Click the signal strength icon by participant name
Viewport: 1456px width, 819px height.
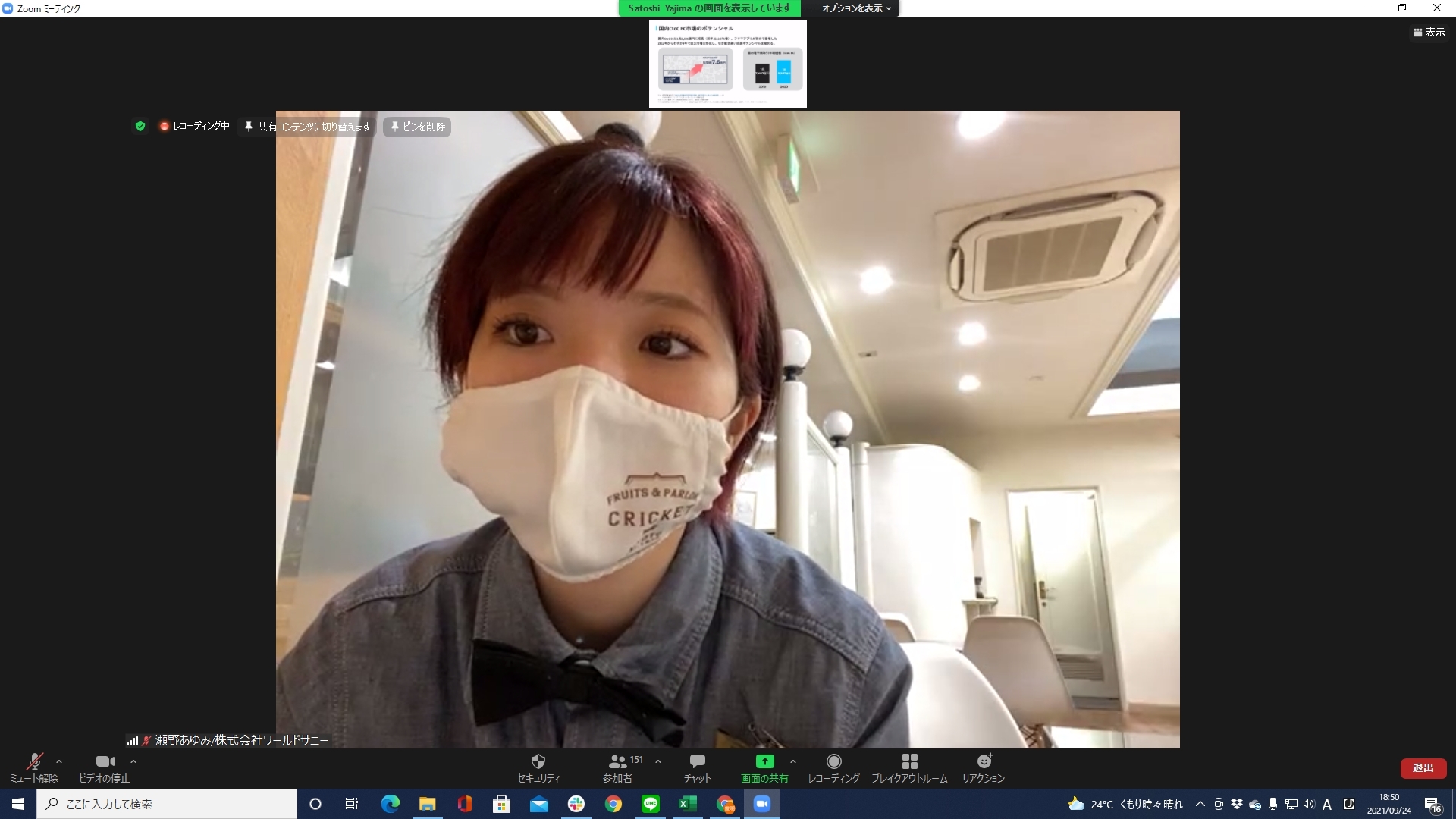(x=133, y=741)
